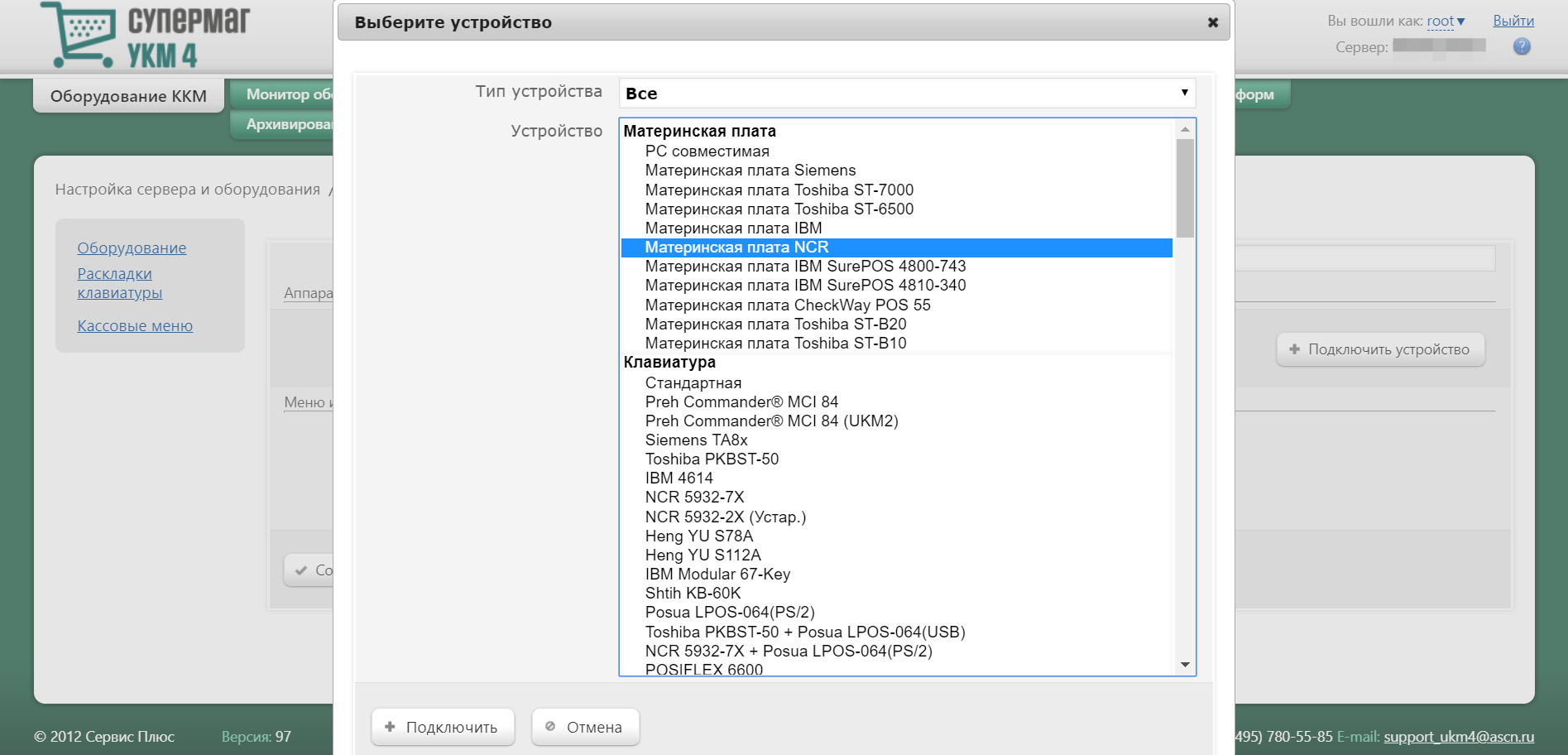Select Материнская плата CheckWay POS 55

pos(897,305)
